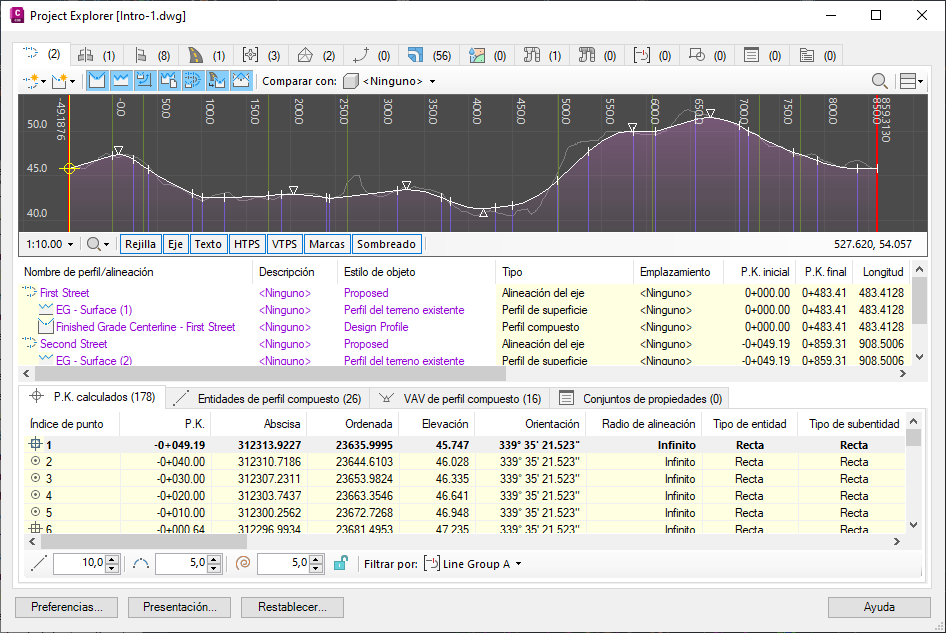Open the tab with count (8)
946x633 pixels.
click(150, 54)
